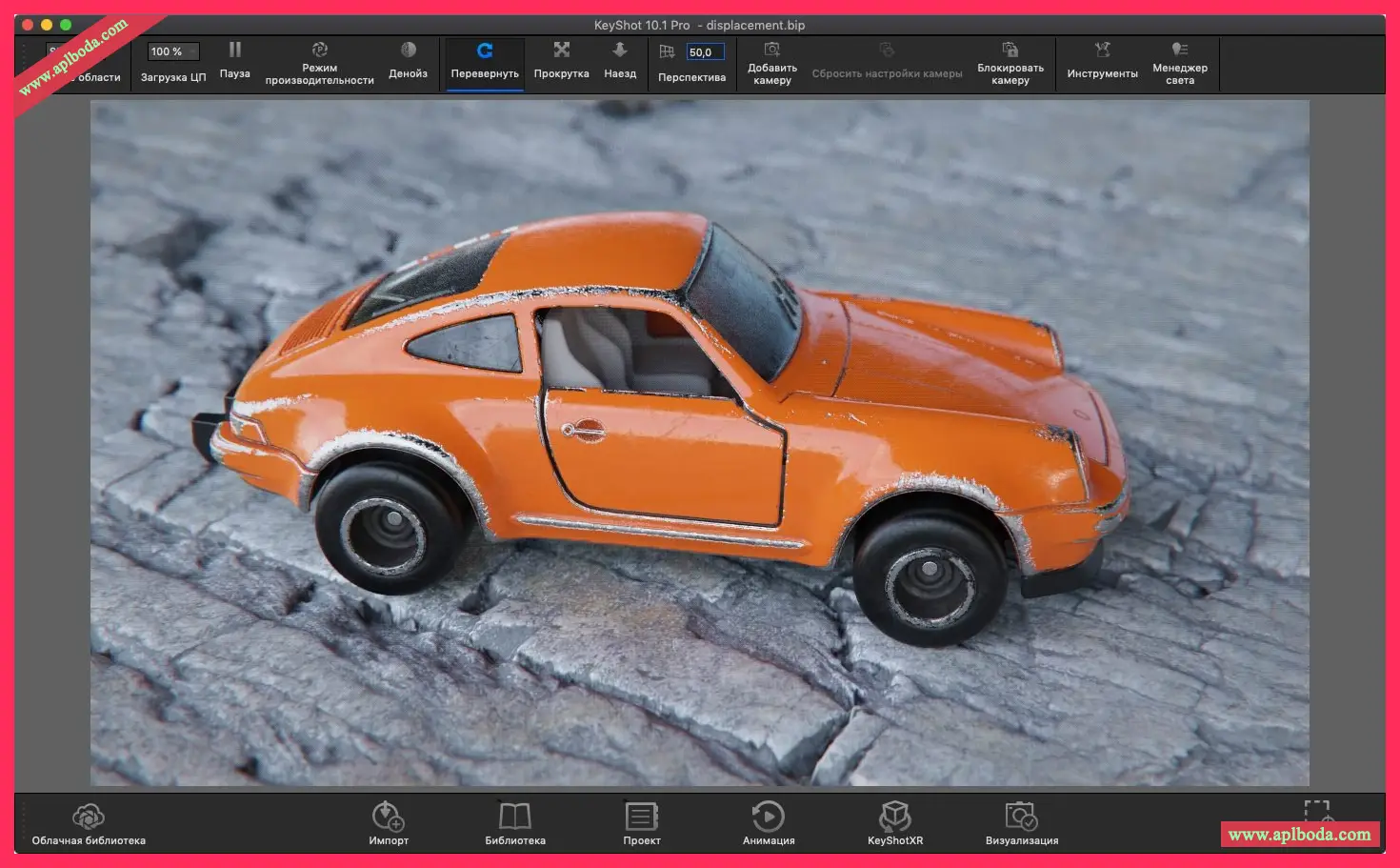Click the 50,0 perspective value field

(x=705, y=52)
